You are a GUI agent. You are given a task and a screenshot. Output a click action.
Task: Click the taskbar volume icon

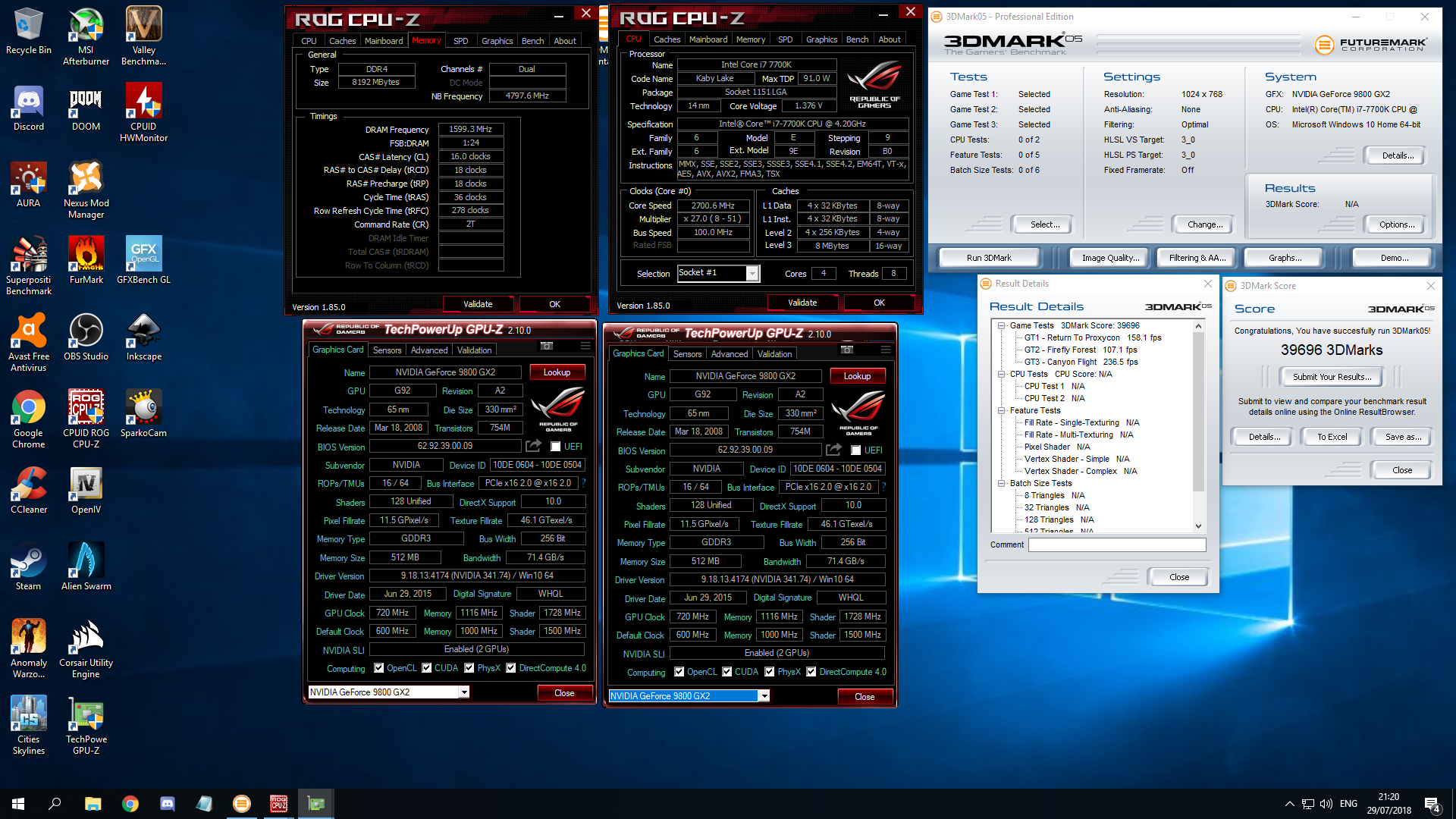pyautogui.click(x=1326, y=804)
